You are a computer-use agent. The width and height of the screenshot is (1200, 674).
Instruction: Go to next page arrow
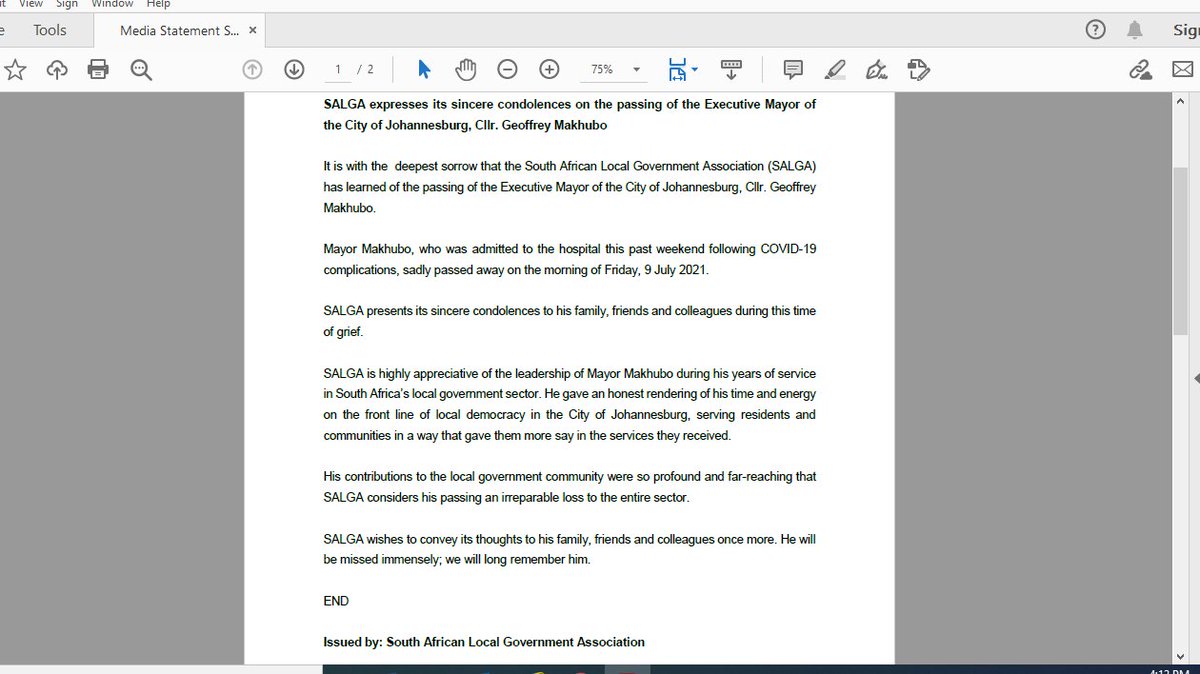(x=294, y=69)
